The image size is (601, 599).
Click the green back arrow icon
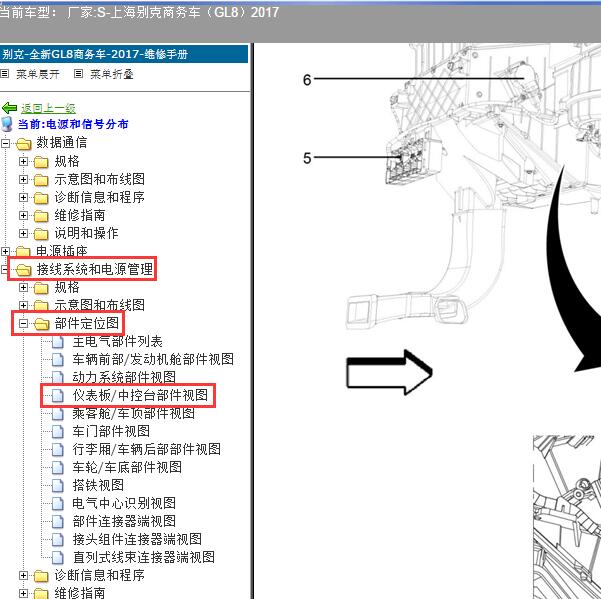(x=9, y=108)
